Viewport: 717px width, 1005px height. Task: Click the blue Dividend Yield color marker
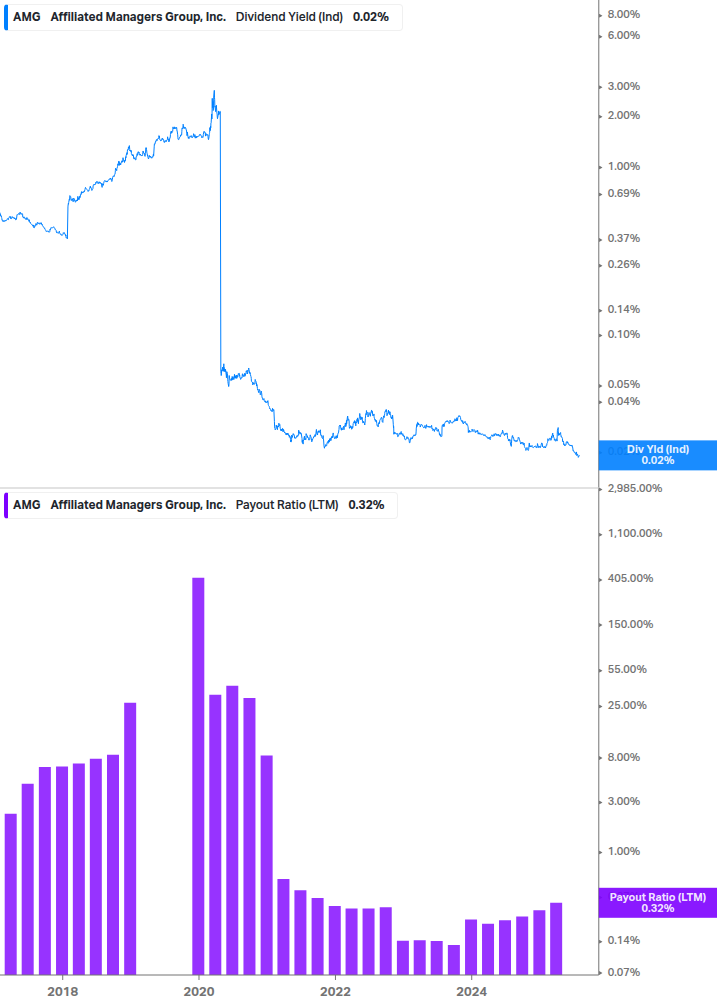tap(6, 17)
